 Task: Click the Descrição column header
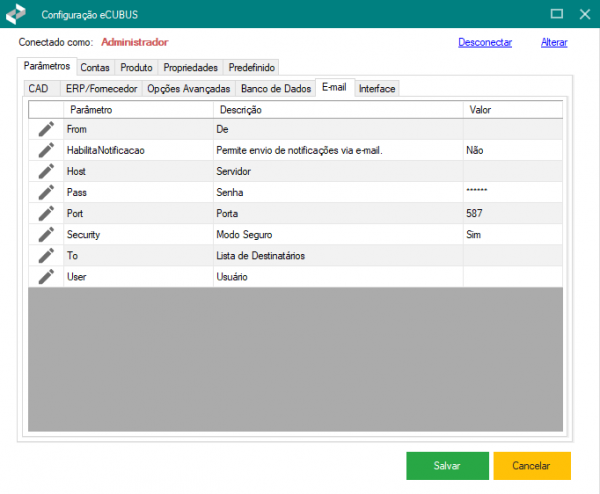click(338, 110)
